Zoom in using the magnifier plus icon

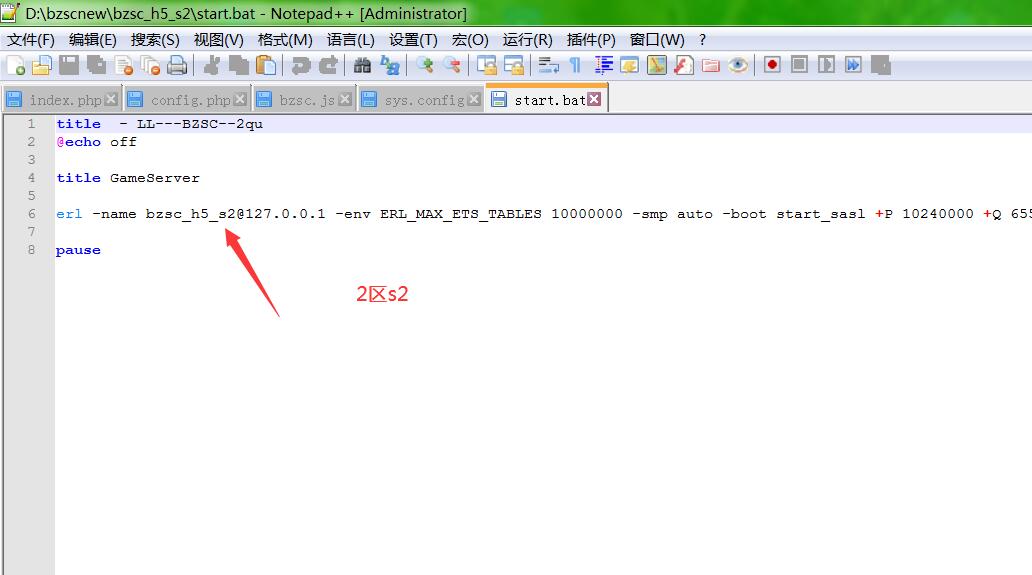point(425,66)
